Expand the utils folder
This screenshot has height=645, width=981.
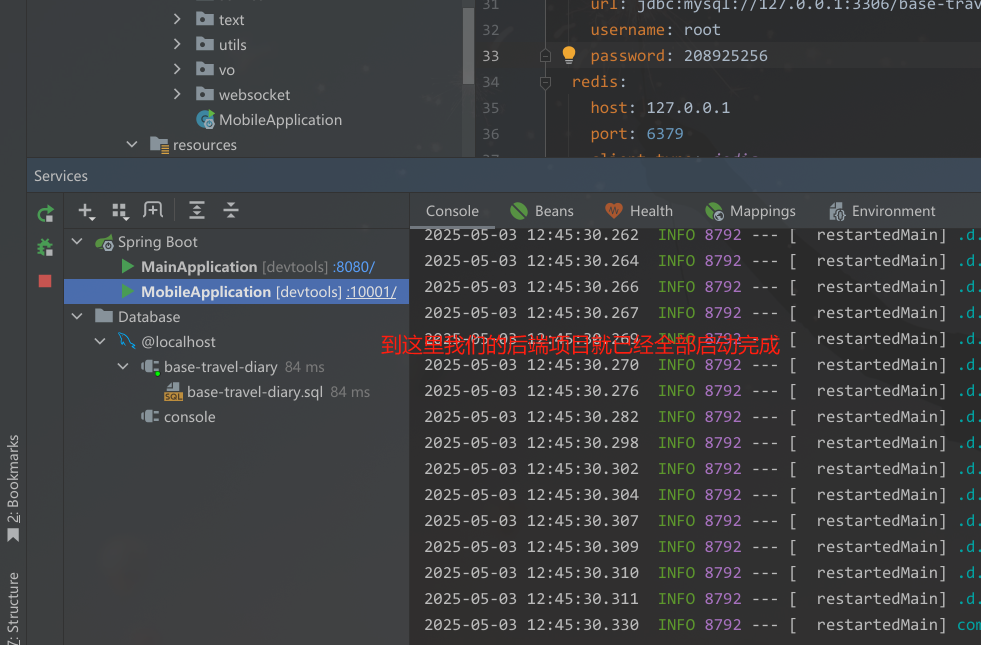pyautogui.click(x=177, y=44)
